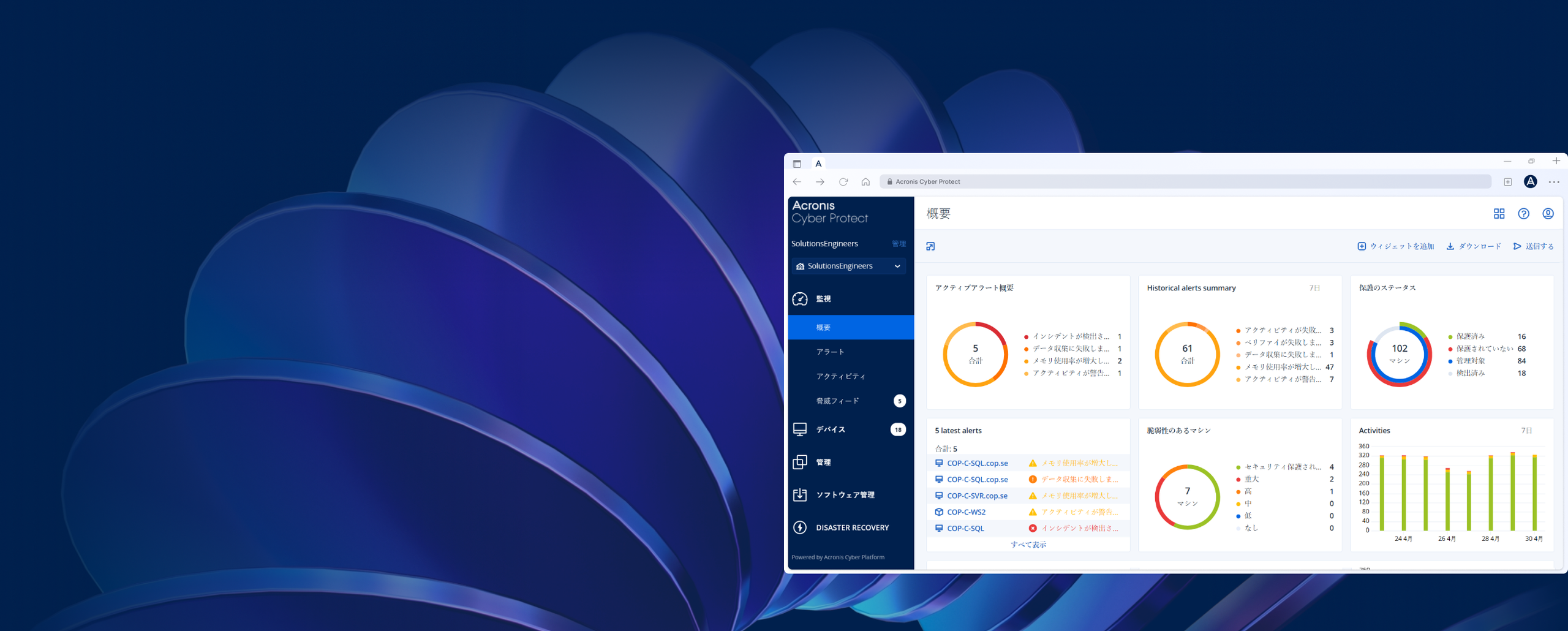Click セキュリティ保護され... legend row showing 4
This screenshot has width=1568, height=631.
[x=1284, y=467]
